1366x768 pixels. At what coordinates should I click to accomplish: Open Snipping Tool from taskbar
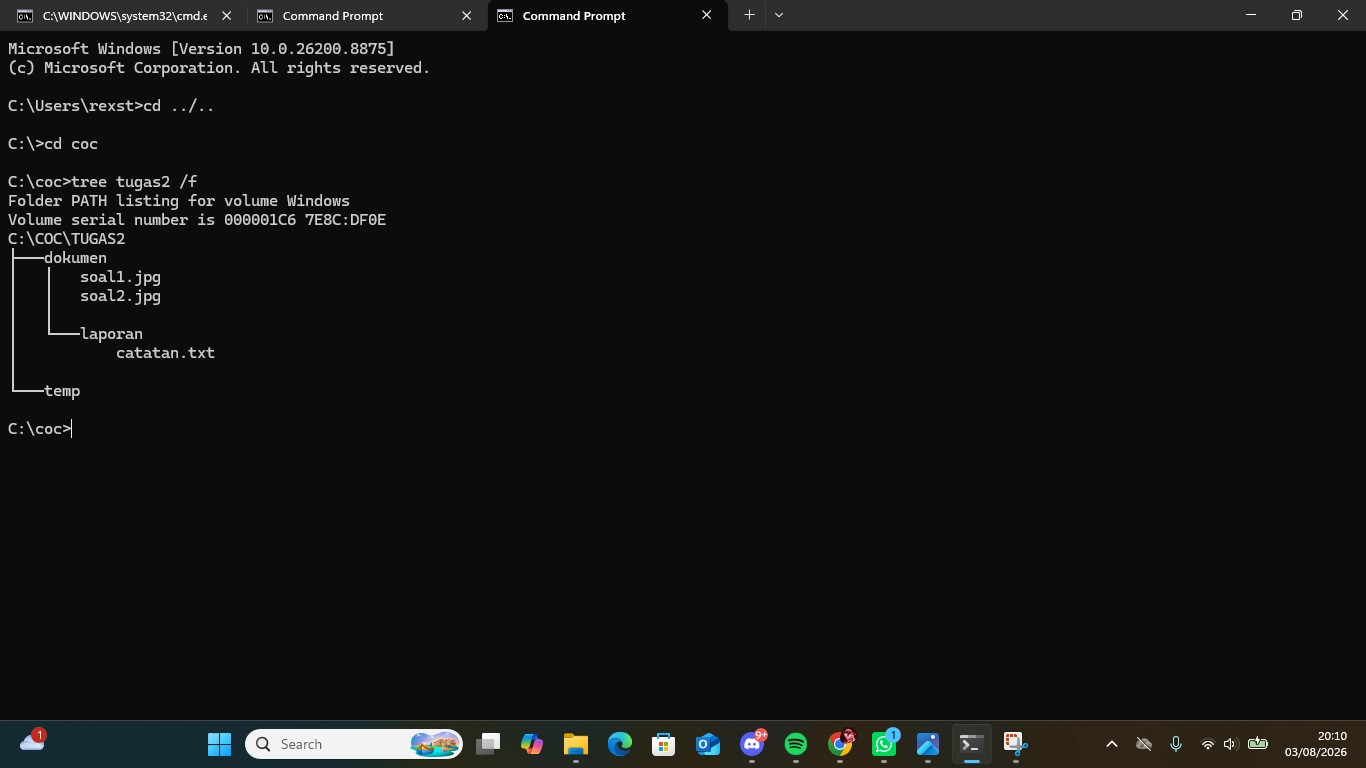tap(1015, 744)
